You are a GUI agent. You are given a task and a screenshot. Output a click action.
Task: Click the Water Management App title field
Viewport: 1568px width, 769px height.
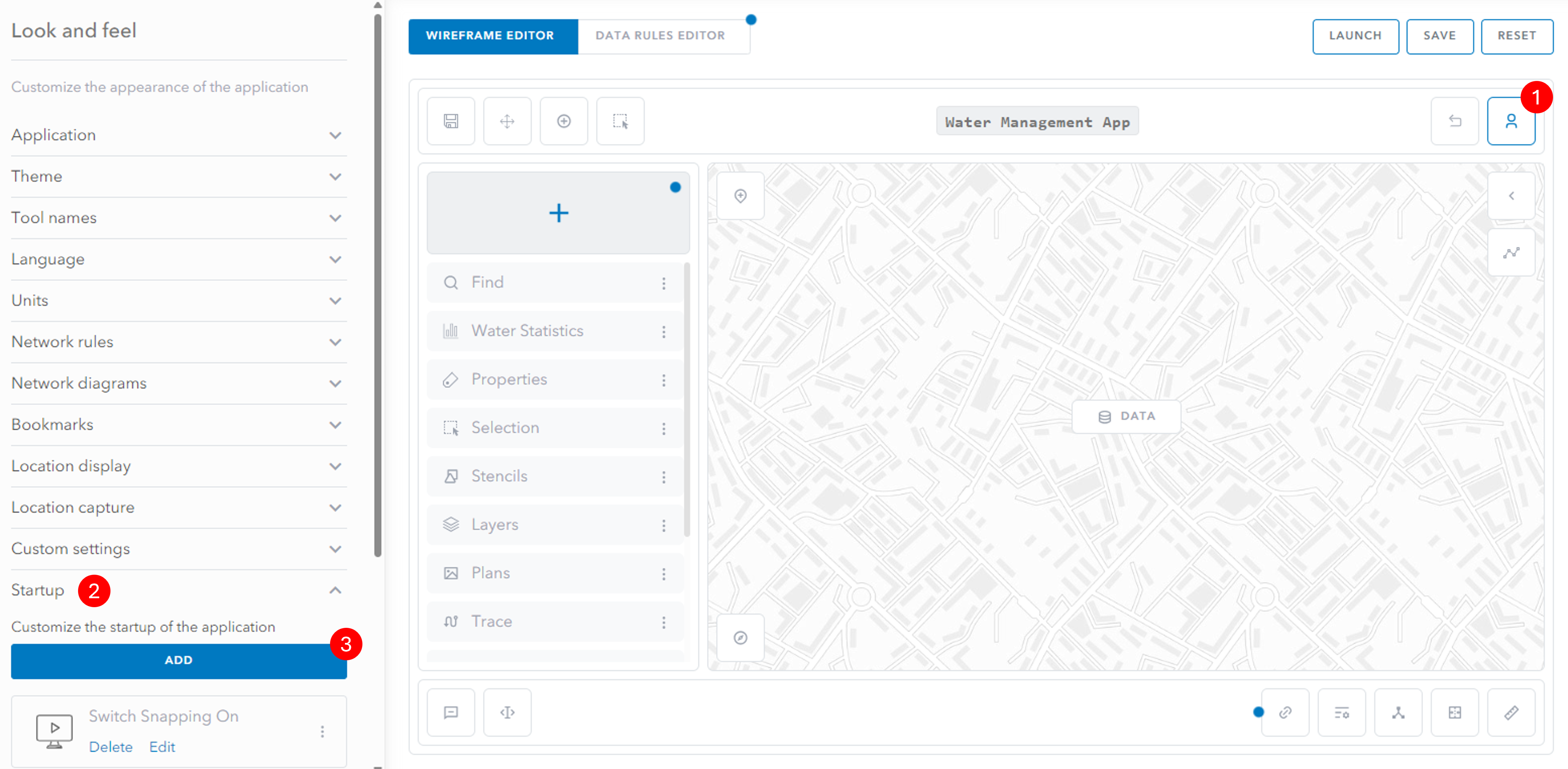[1037, 122]
